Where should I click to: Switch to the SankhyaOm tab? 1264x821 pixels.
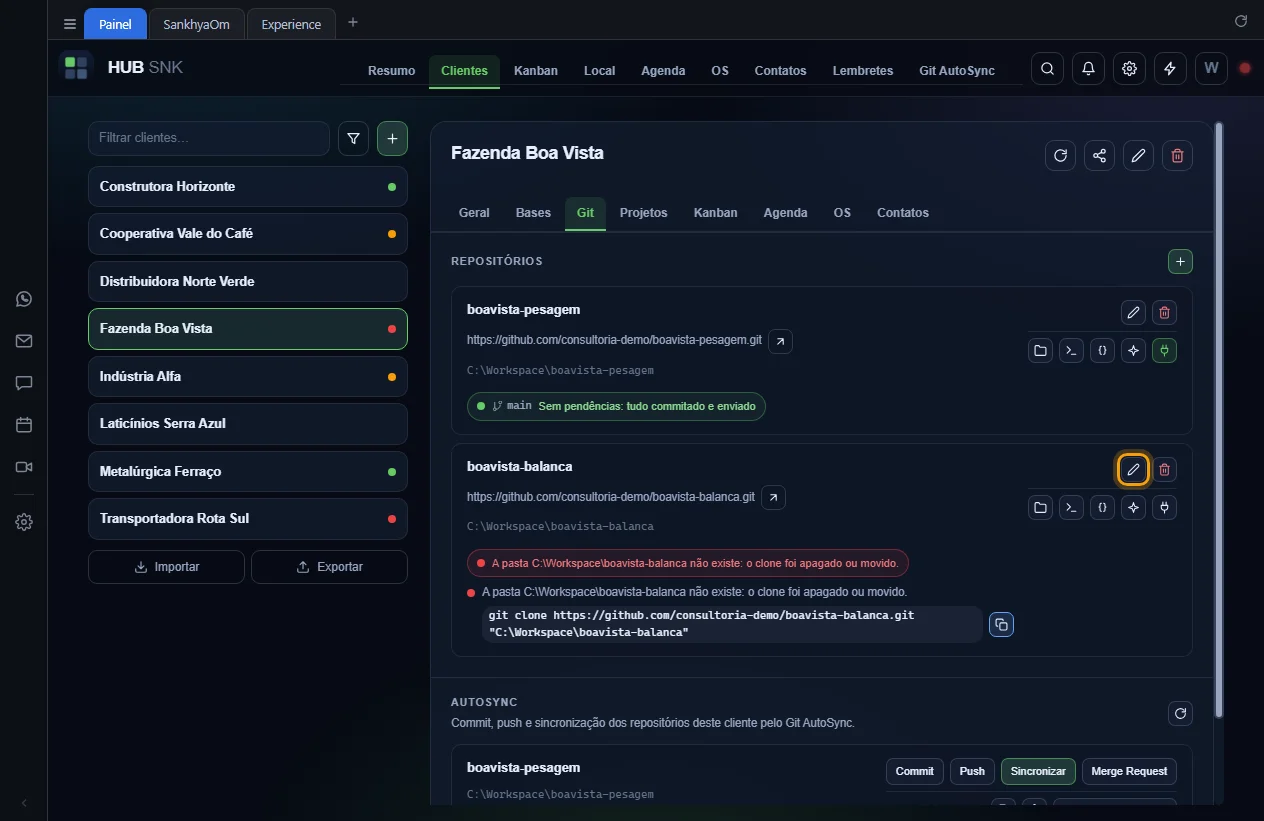point(196,24)
